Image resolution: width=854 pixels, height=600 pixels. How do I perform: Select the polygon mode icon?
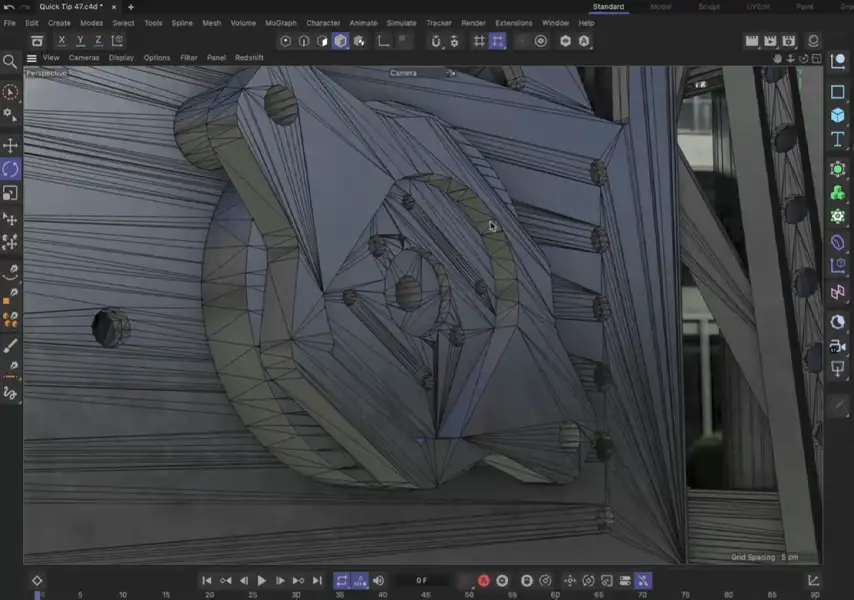[x=323, y=41]
